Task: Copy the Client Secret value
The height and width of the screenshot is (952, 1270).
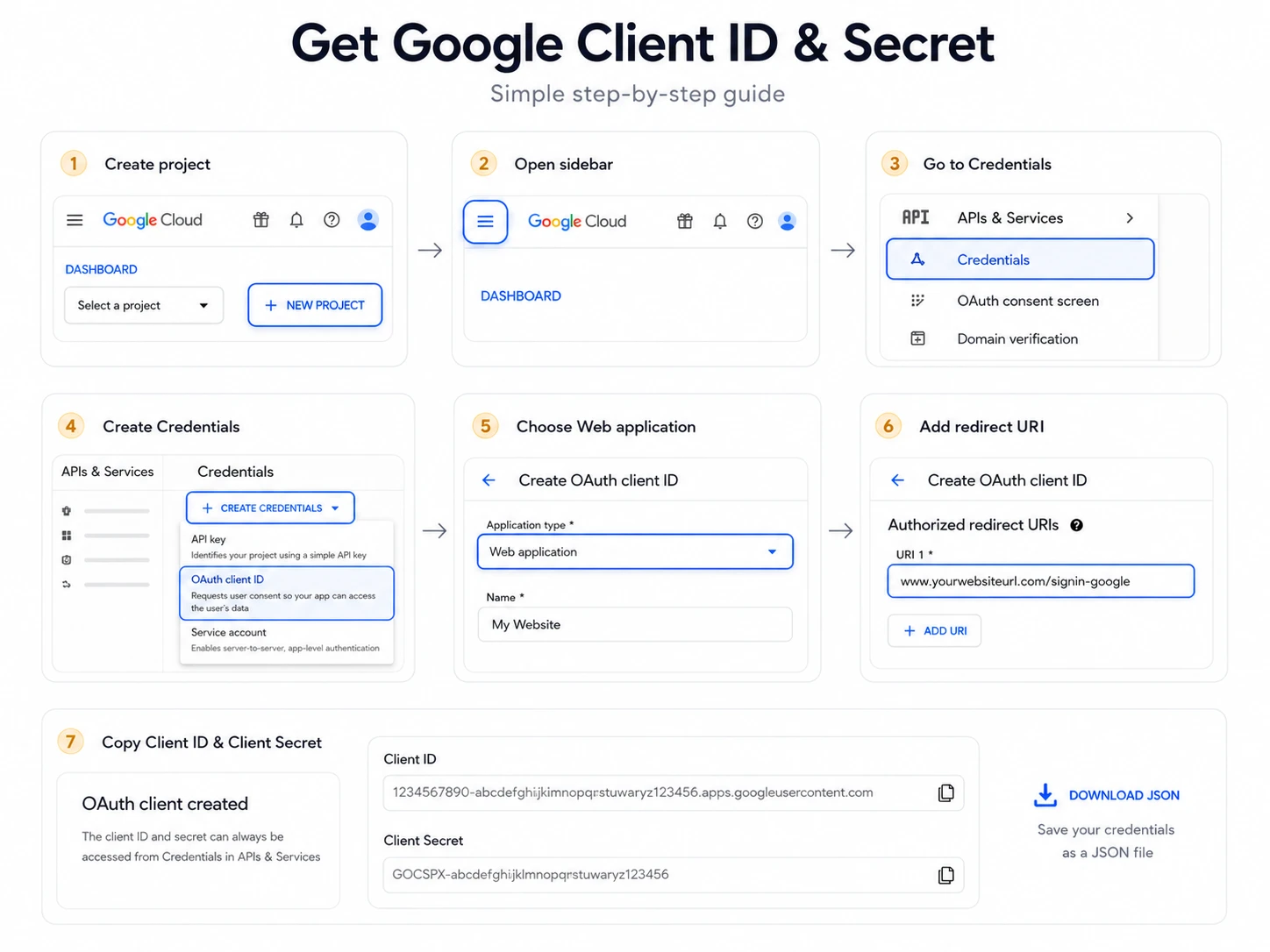Action: click(946, 875)
